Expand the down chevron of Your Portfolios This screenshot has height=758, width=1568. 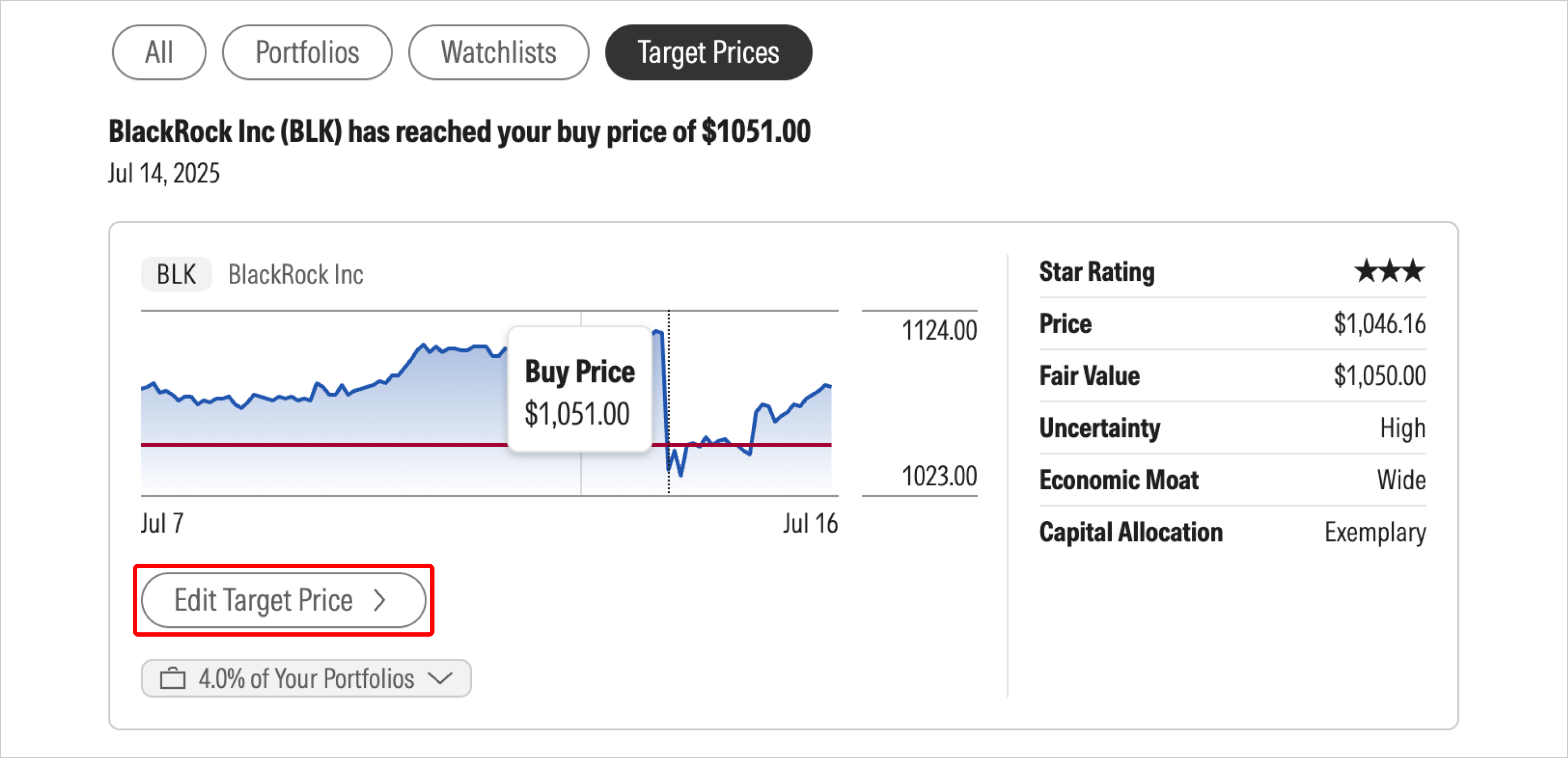439,677
